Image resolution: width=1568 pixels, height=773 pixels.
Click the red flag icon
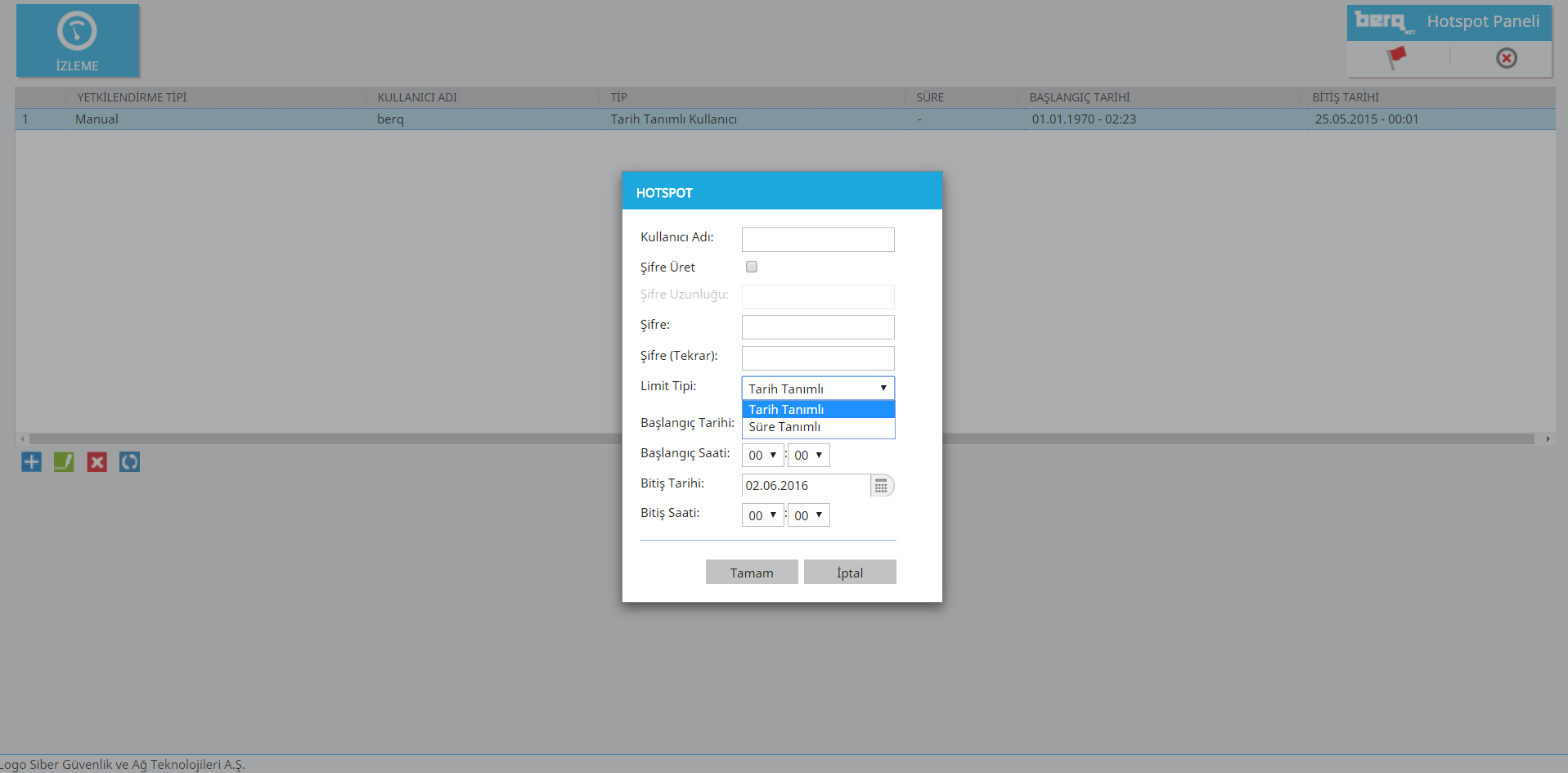point(1396,57)
